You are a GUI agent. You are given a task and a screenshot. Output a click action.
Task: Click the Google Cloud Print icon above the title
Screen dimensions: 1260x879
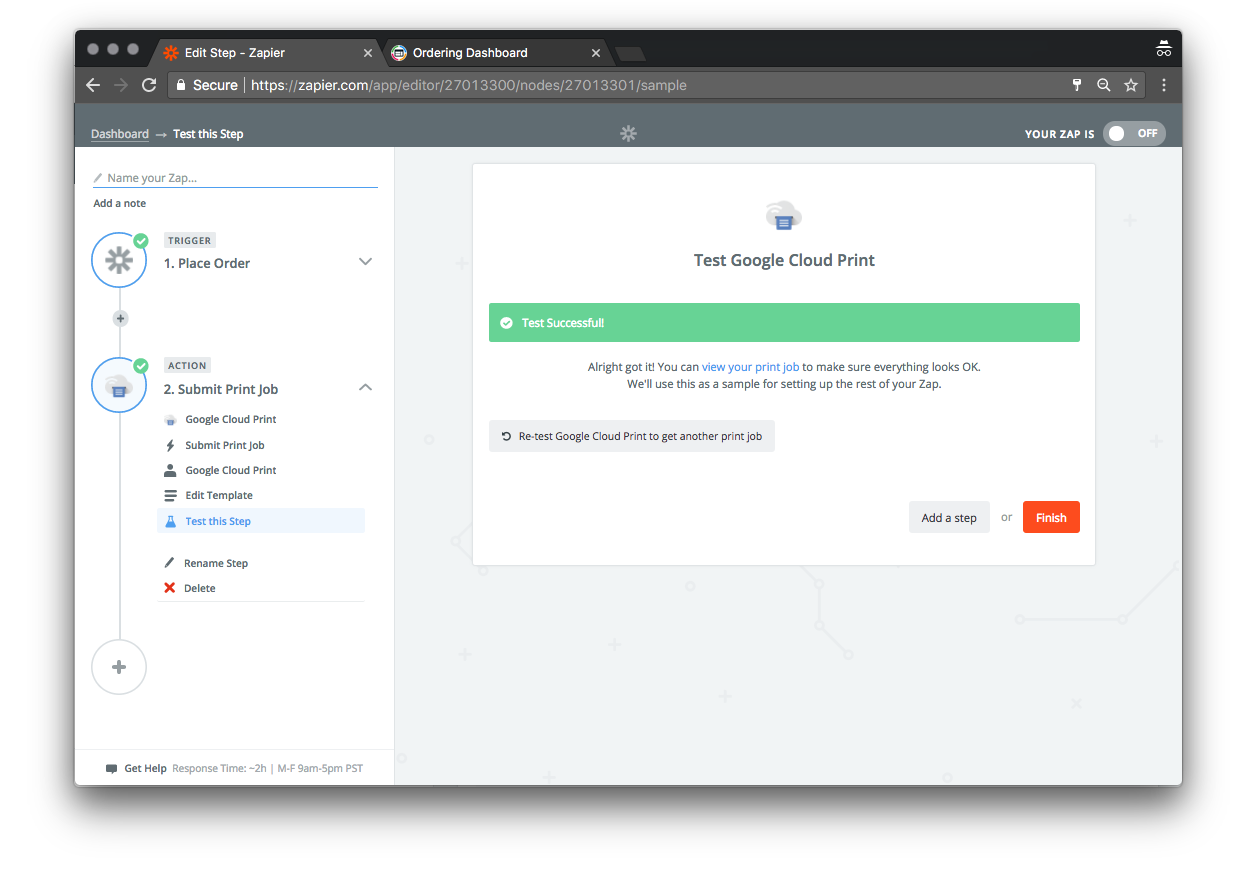coord(784,215)
